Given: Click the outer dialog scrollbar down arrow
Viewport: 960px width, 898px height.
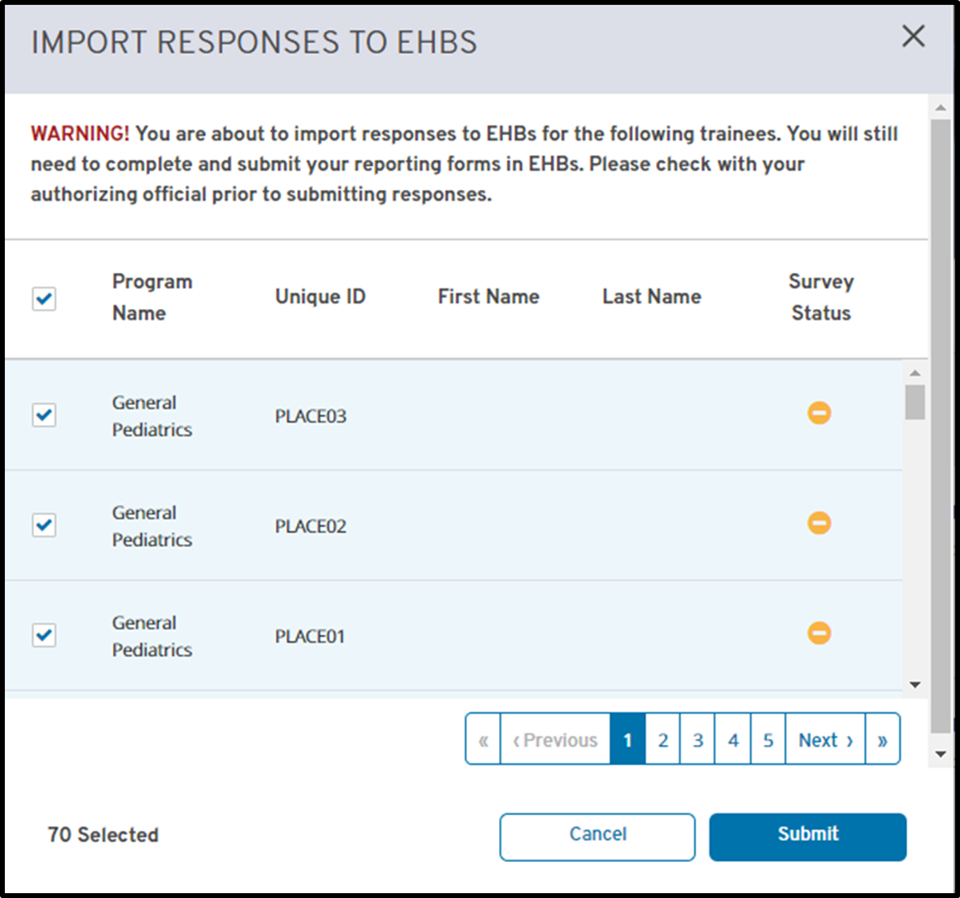Looking at the screenshot, I should coord(940,753).
